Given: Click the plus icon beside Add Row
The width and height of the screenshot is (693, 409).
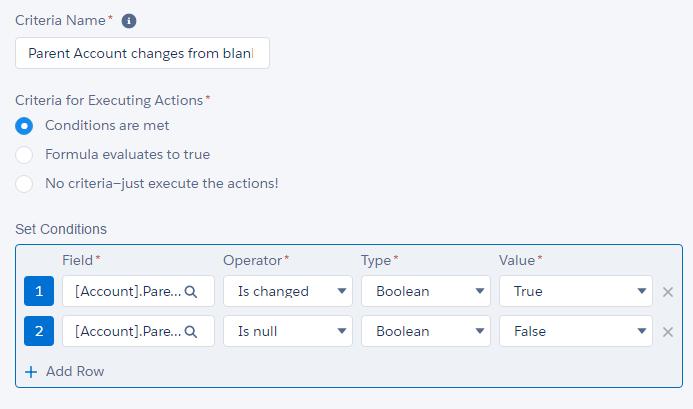Looking at the screenshot, I should (31, 372).
